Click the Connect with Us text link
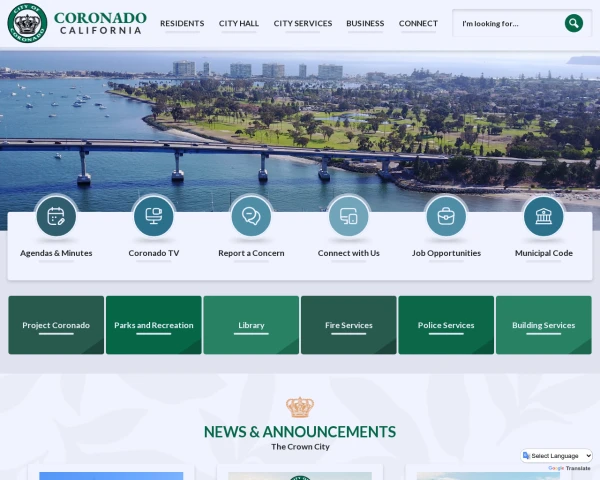Viewport: 600px width, 480px height. pos(349,253)
